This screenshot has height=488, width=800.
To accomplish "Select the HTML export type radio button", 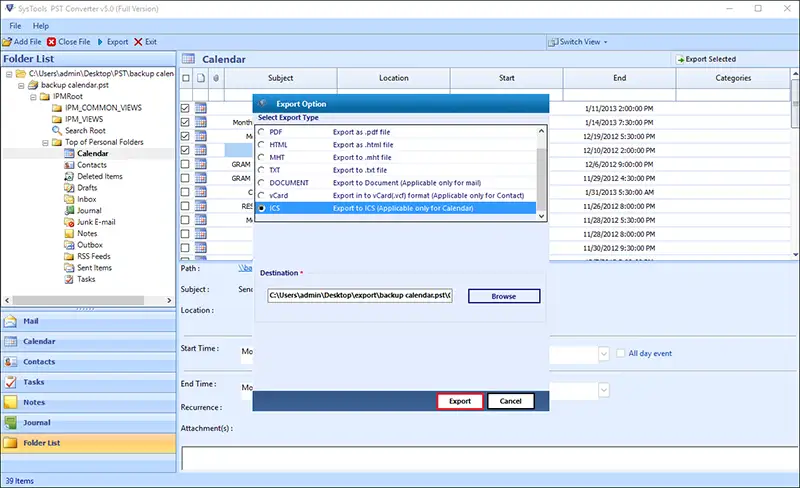I will point(261,144).
